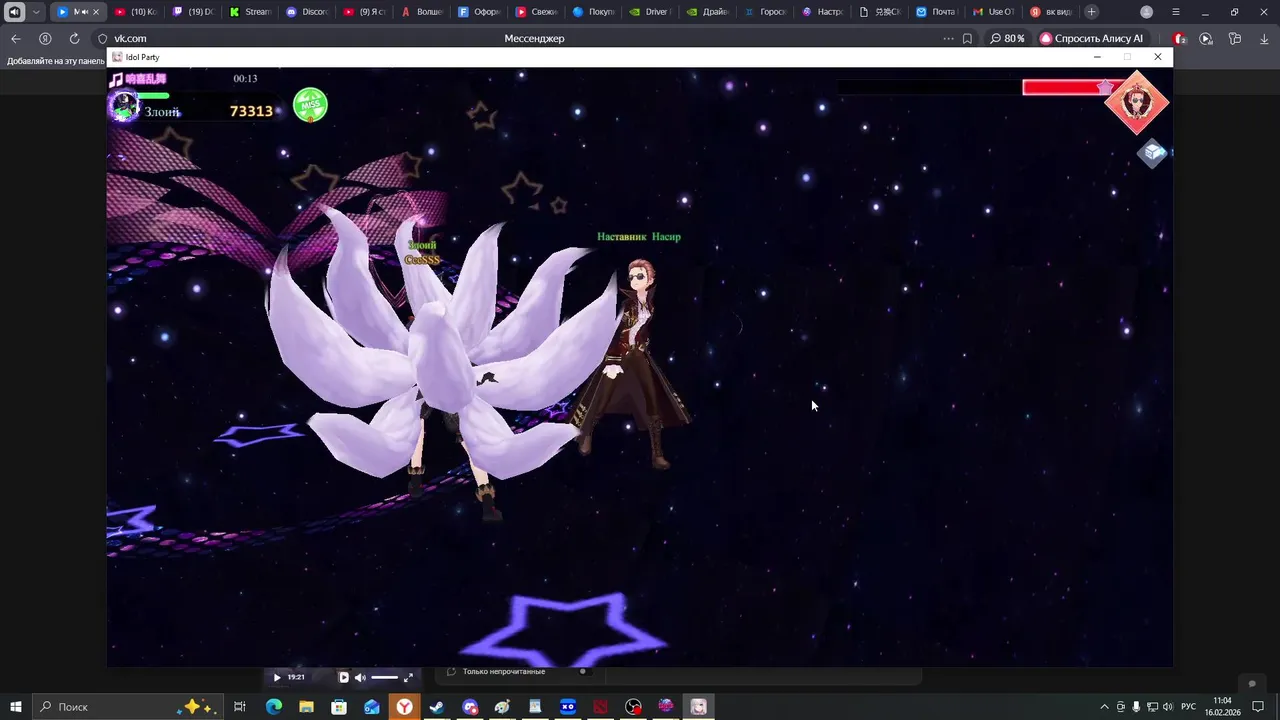Click the 73313 score counter
The width and height of the screenshot is (1280, 720).
(x=251, y=111)
